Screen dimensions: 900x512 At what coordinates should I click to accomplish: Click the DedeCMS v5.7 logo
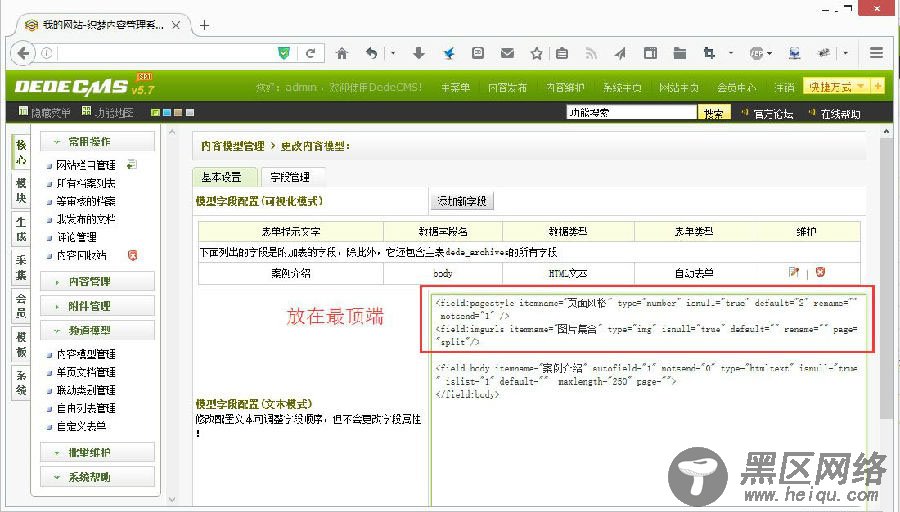(x=84, y=86)
